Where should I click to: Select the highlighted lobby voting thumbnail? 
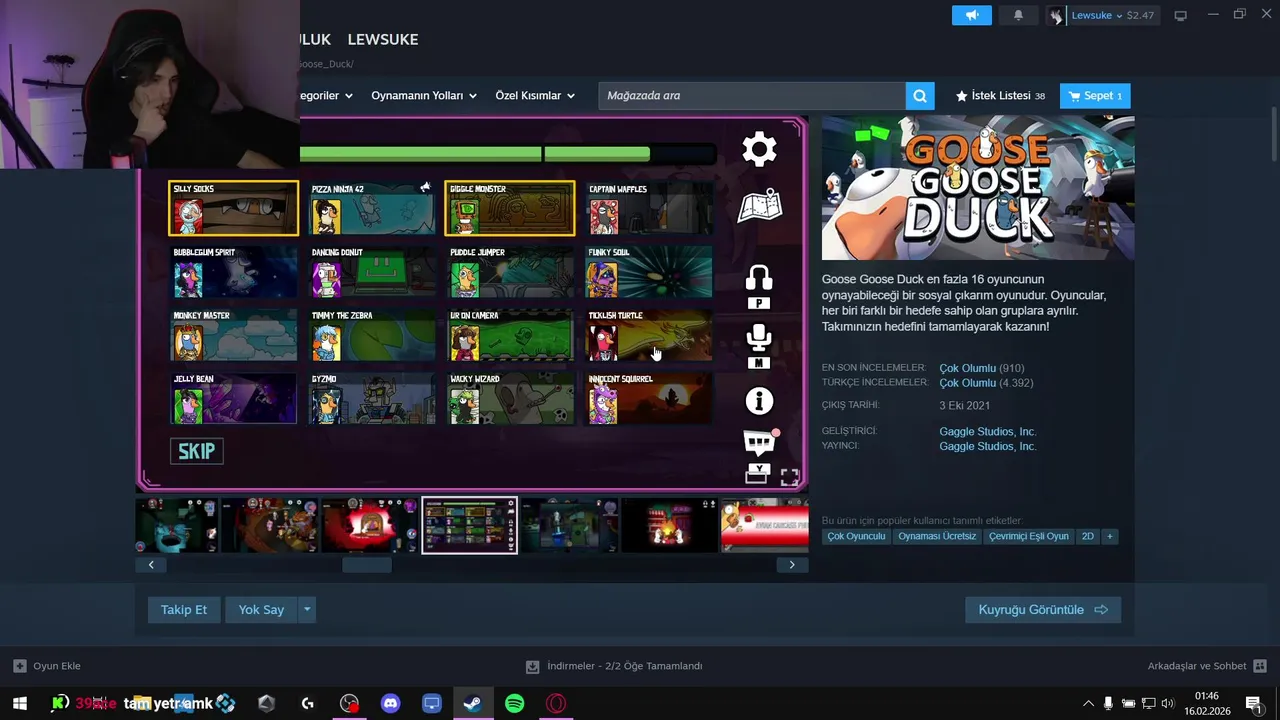(469, 525)
